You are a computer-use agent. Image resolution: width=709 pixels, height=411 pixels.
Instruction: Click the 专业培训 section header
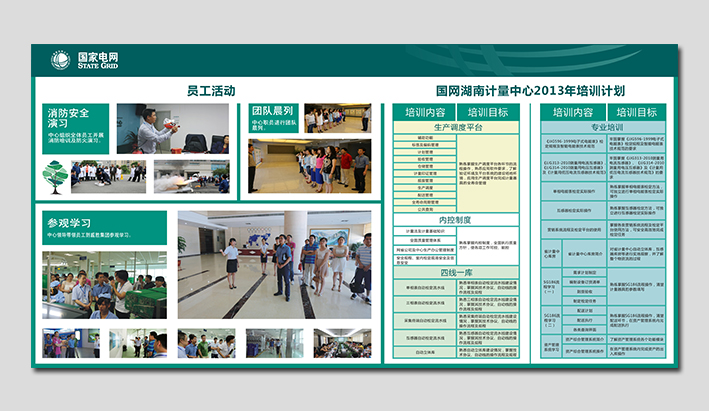[606, 128]
